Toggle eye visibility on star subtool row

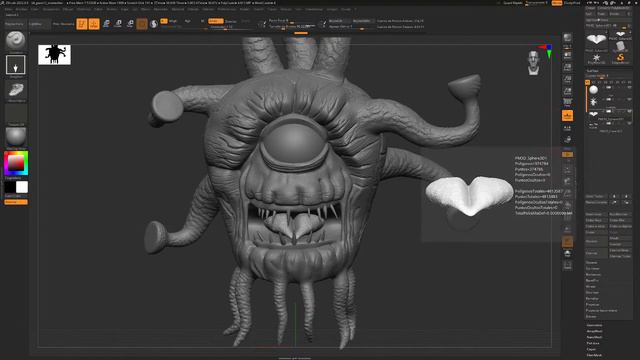click(x=630, y=99)
